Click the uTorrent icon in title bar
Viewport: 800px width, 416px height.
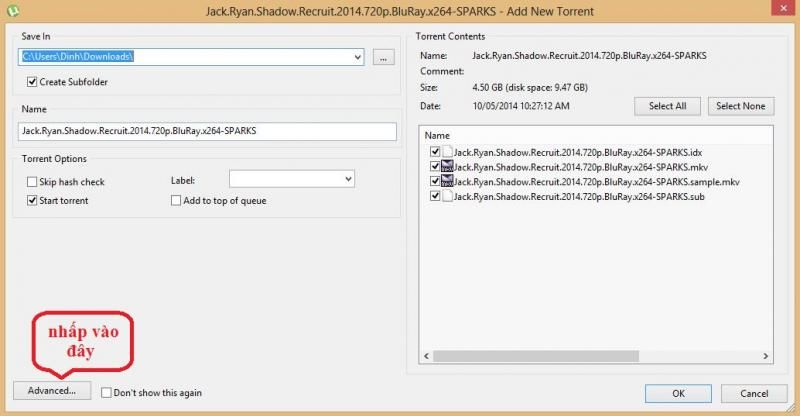point(12,11)
